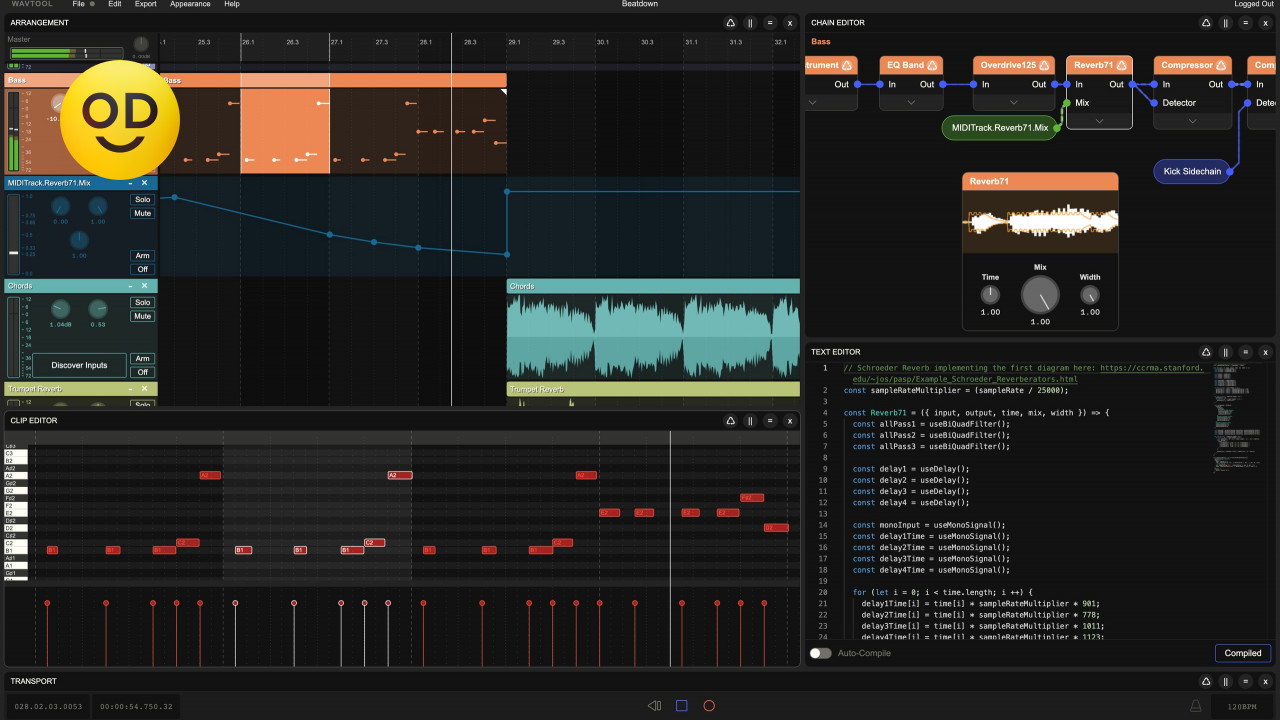Click the Reverb71 Time knob
The image size is (1280, 720).
pos(990,295)
